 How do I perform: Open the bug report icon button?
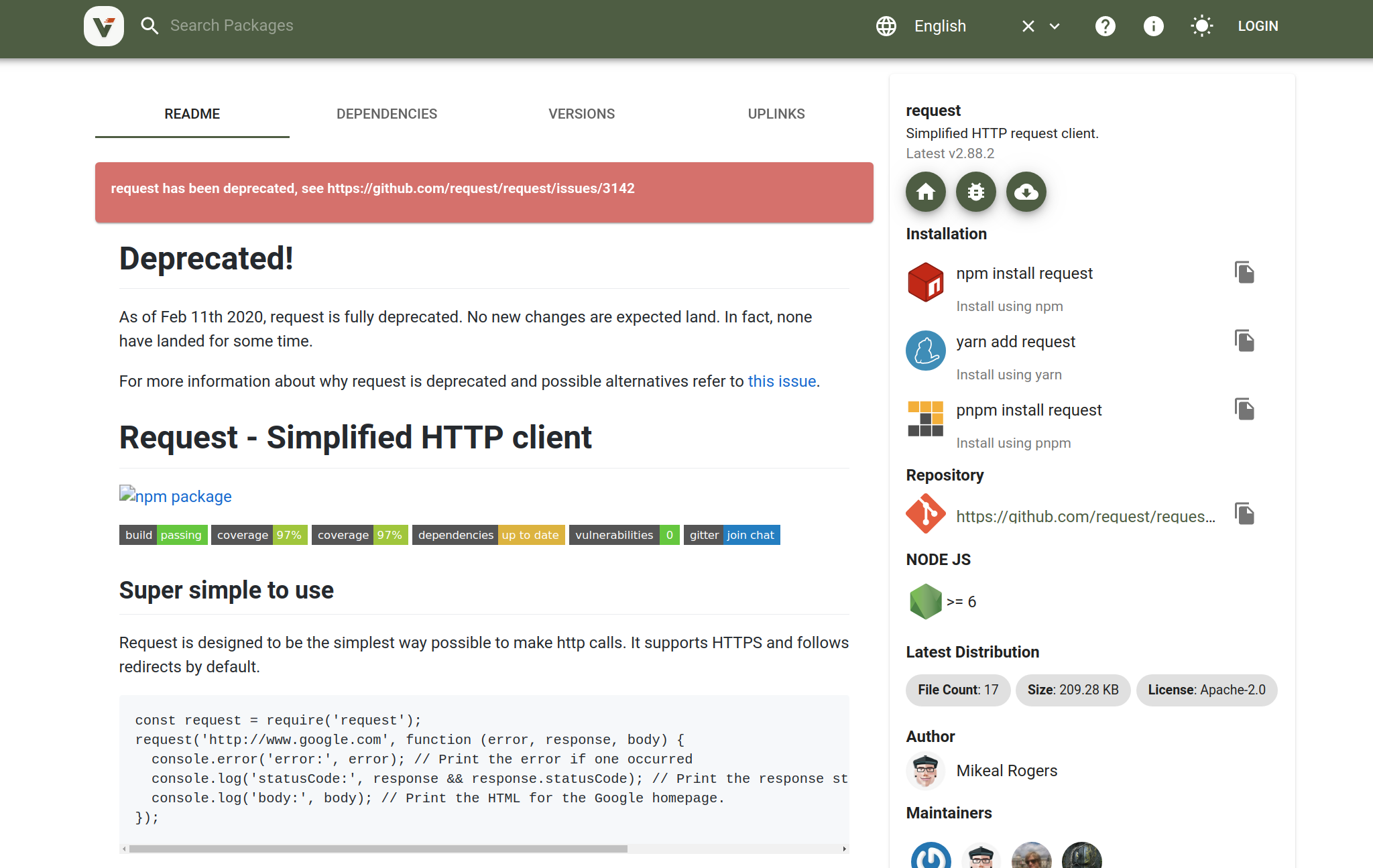point(975,192)
